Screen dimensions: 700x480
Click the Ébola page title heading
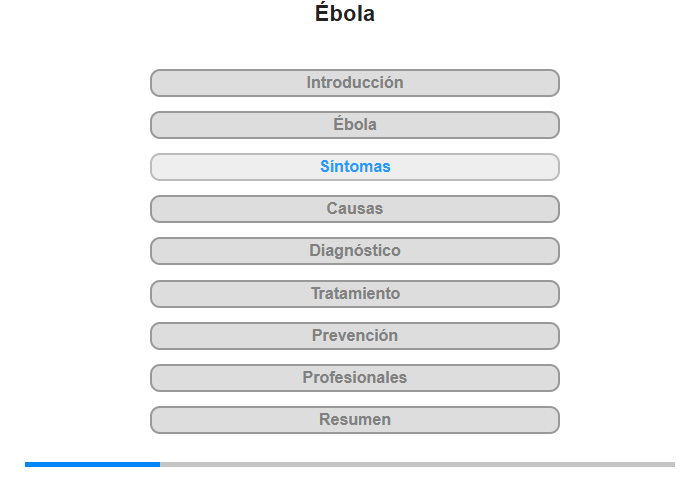tap(345, 13)
